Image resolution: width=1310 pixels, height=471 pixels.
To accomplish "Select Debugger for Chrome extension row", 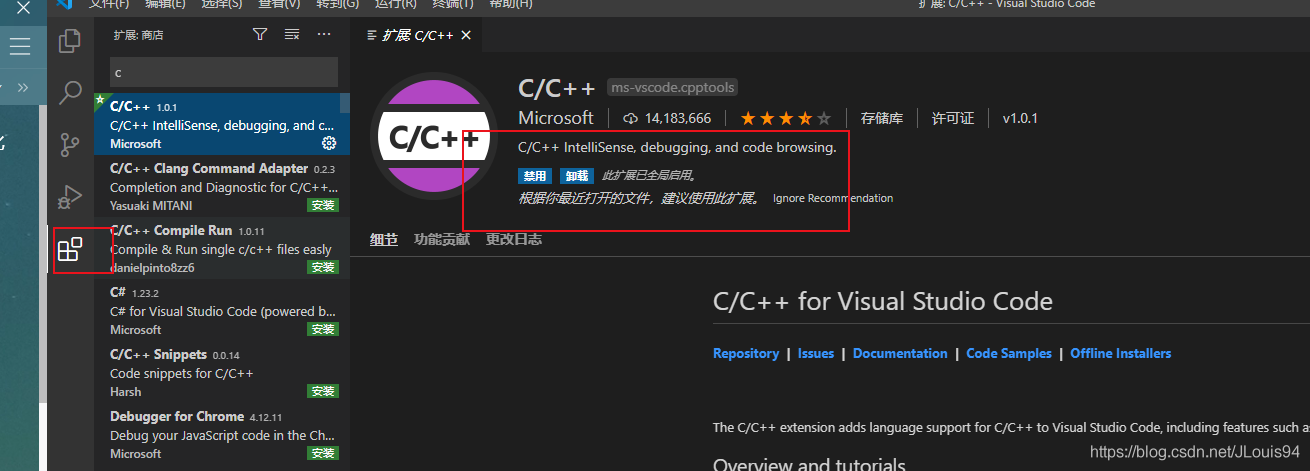I will pyautogui.click(x=222, y=434).
